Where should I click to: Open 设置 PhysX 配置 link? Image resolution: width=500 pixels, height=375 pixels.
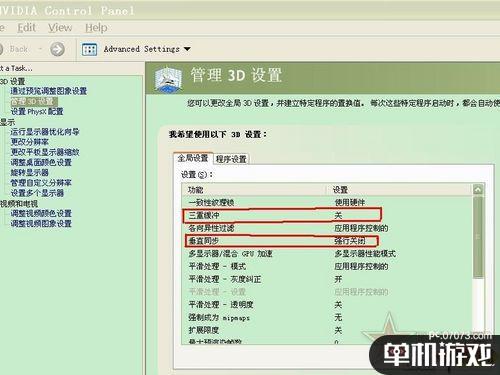point(37,111)
